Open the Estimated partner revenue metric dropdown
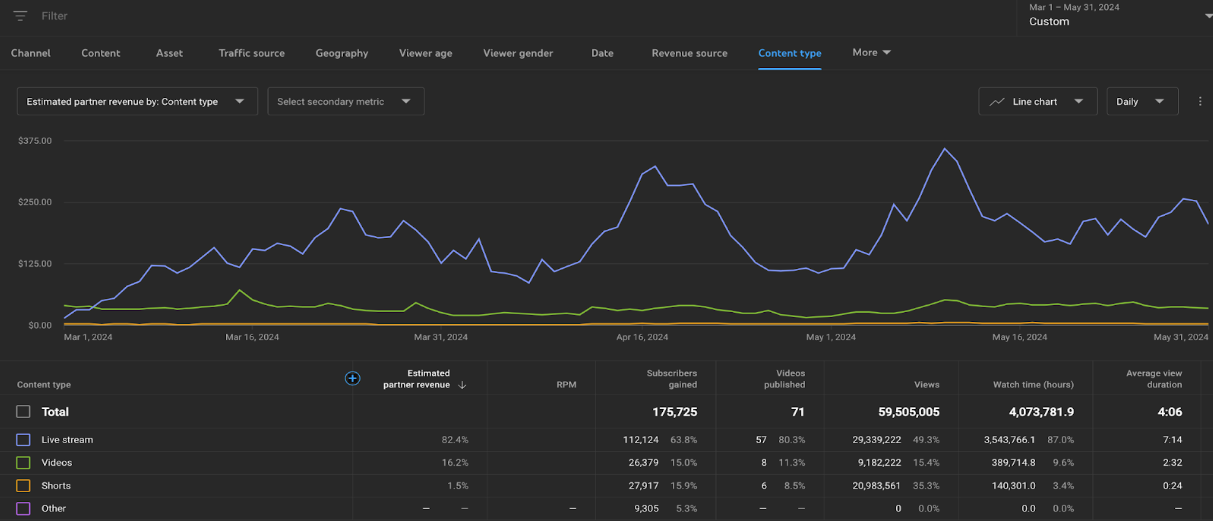The image size is (1213, 521). coord(137,101)
